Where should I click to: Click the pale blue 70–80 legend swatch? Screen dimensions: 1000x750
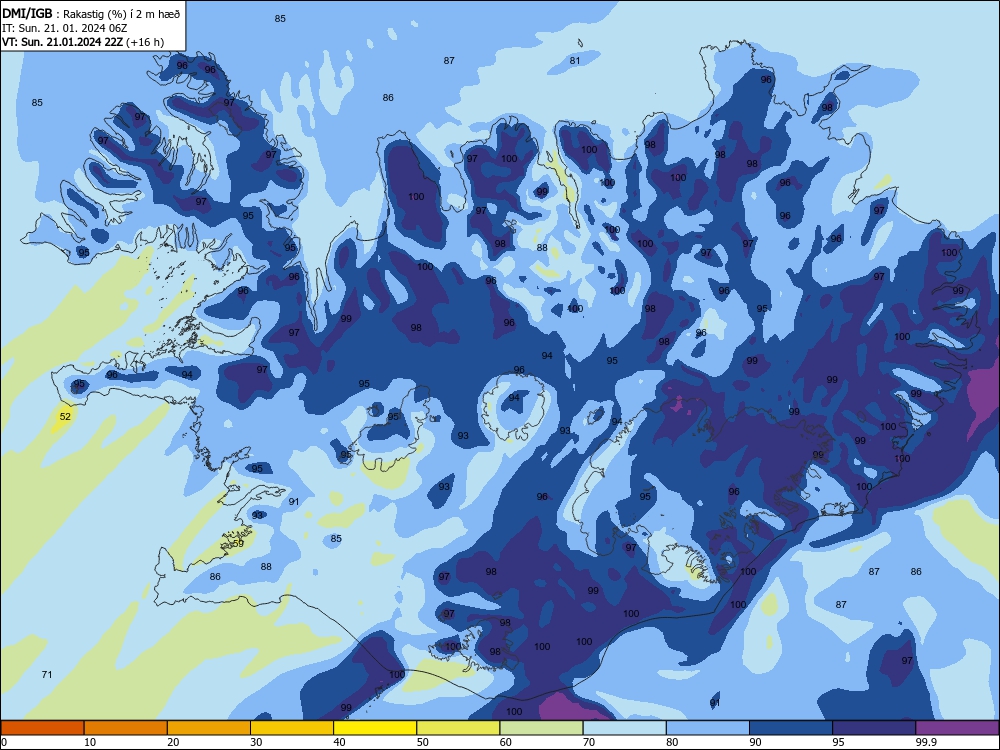pyautogui.click(x=624, y=728)
